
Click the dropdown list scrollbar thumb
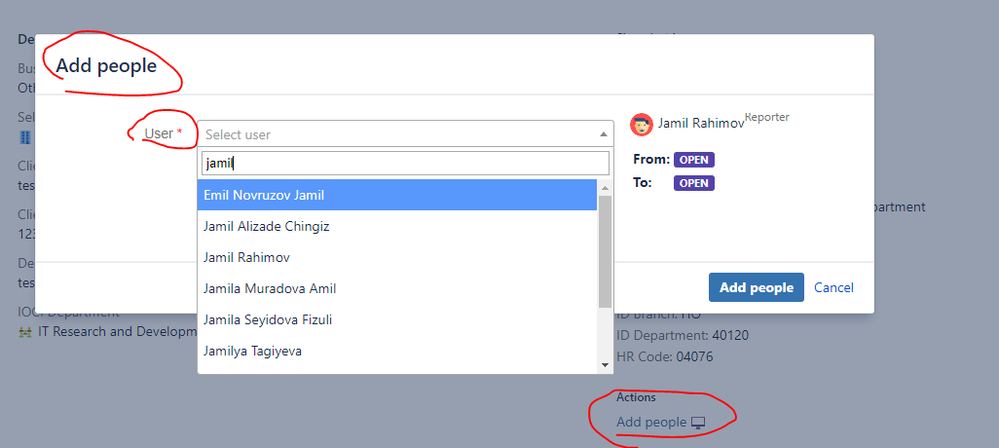coord(605,251)
